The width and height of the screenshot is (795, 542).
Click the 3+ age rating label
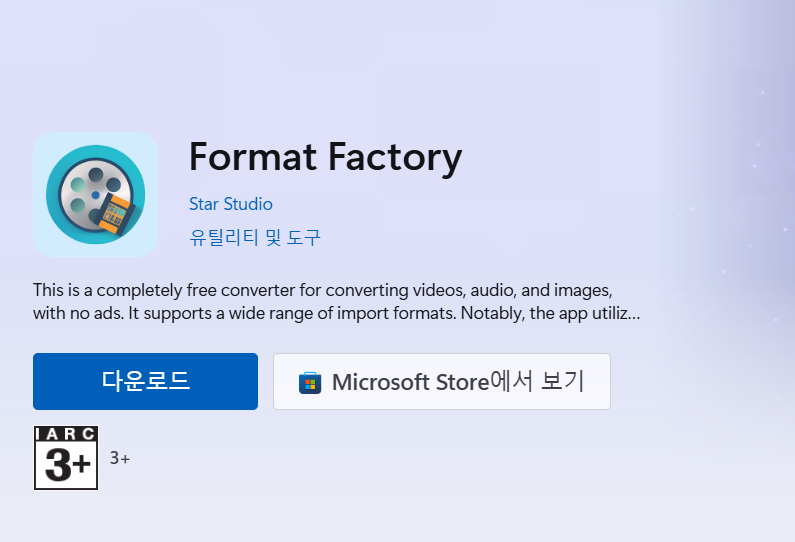pyautogui.click(x=120, y=458)
